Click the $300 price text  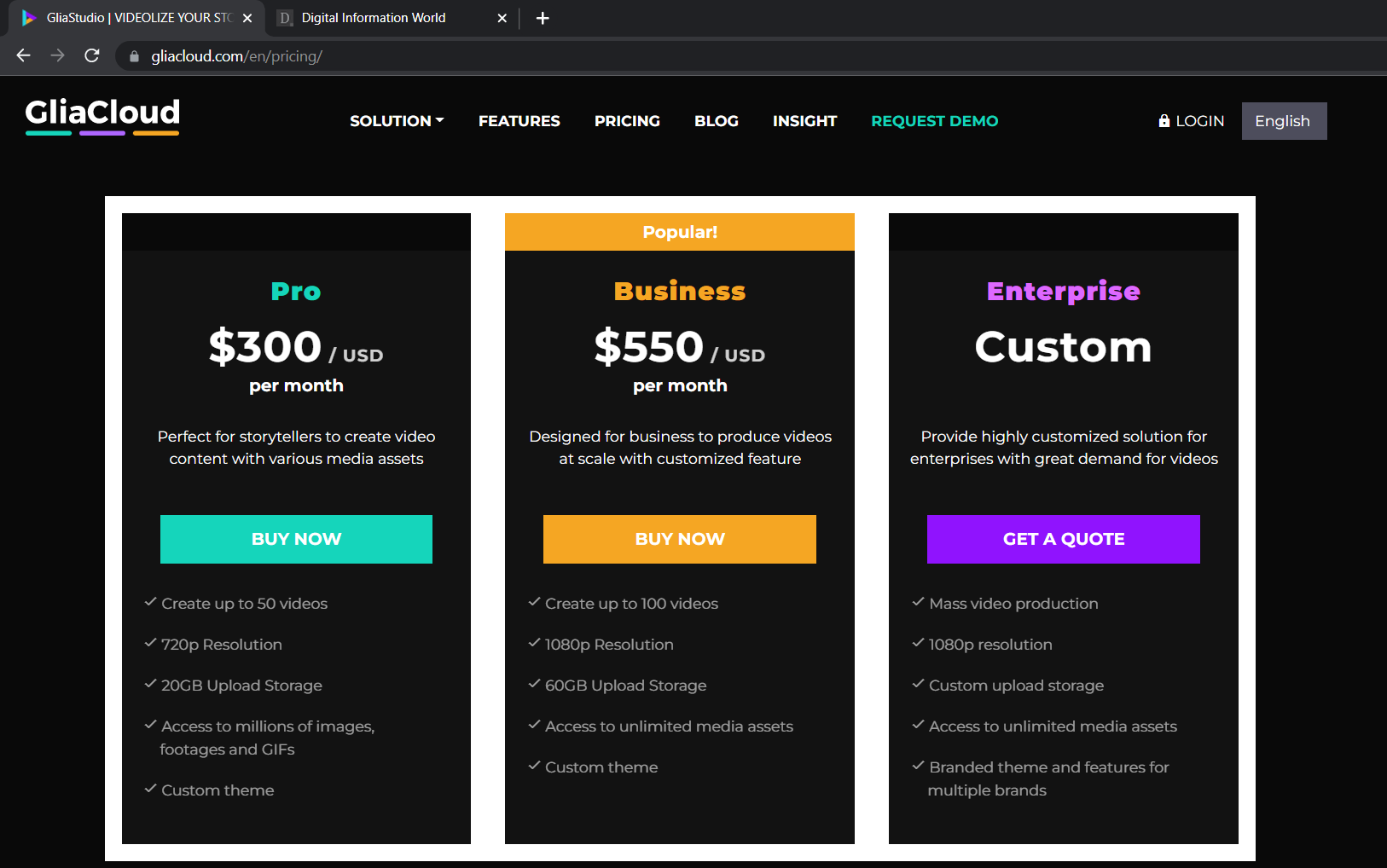265,347
